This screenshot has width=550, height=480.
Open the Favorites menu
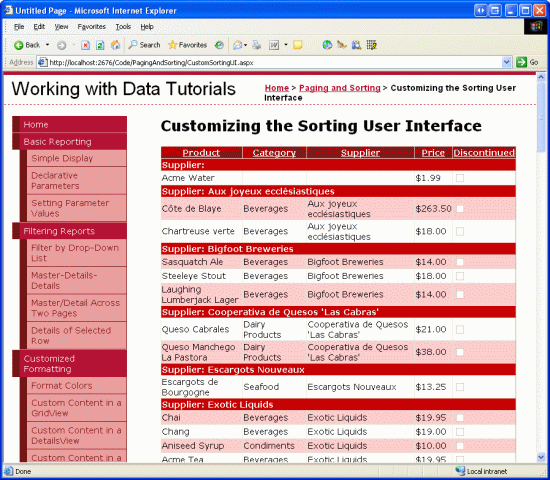(92, 27)
